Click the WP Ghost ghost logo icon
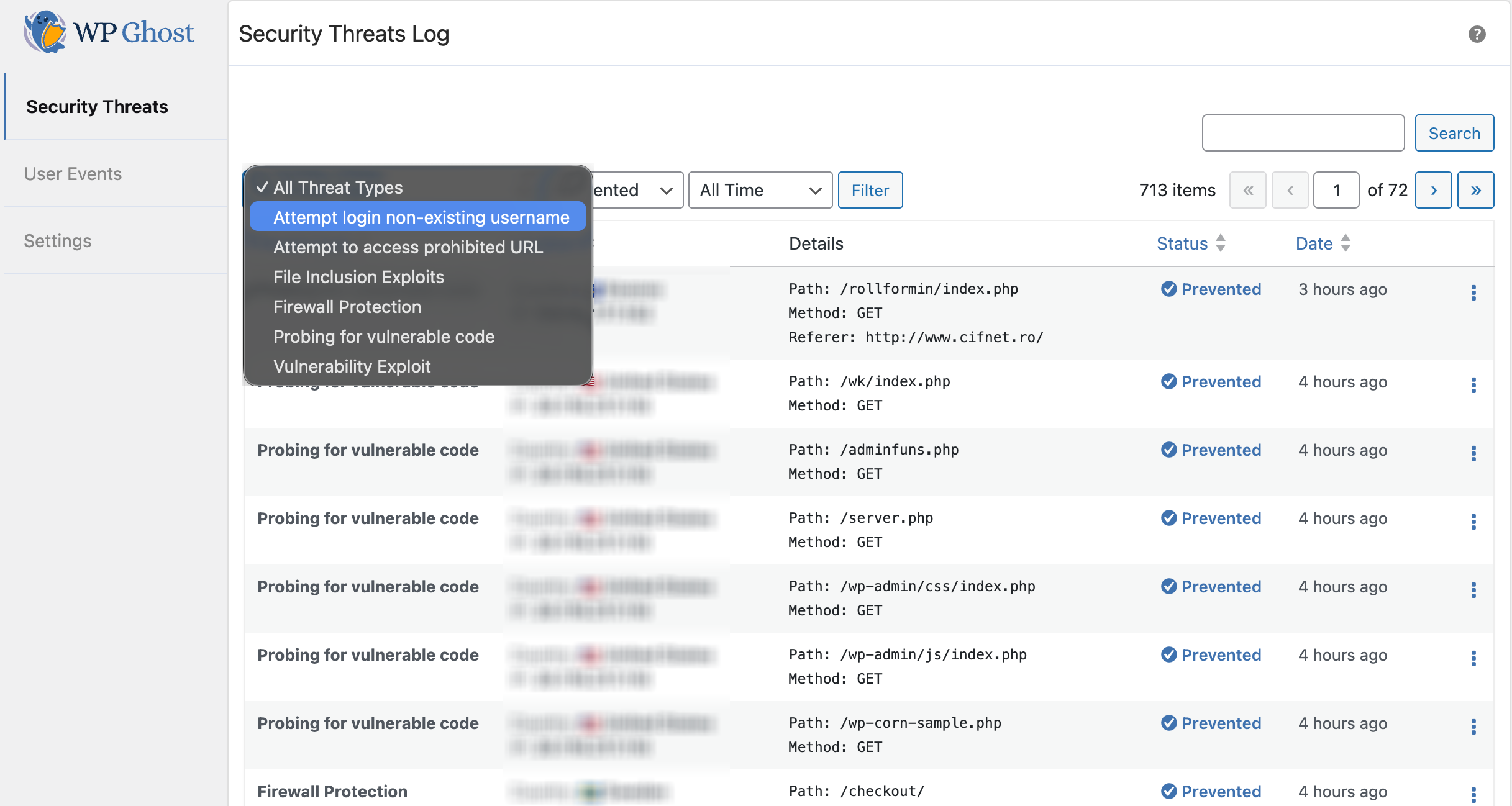1512x806 pixels. tap(43, 31)
